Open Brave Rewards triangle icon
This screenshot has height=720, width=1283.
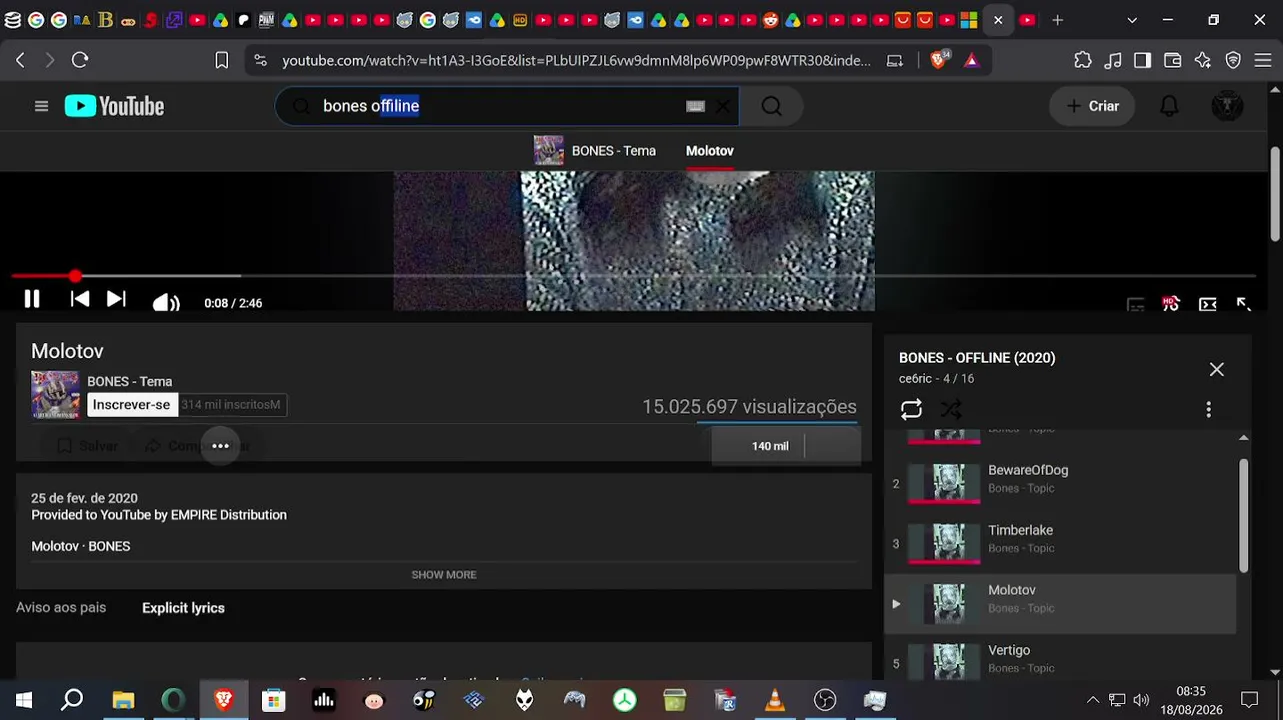(971, 60)
